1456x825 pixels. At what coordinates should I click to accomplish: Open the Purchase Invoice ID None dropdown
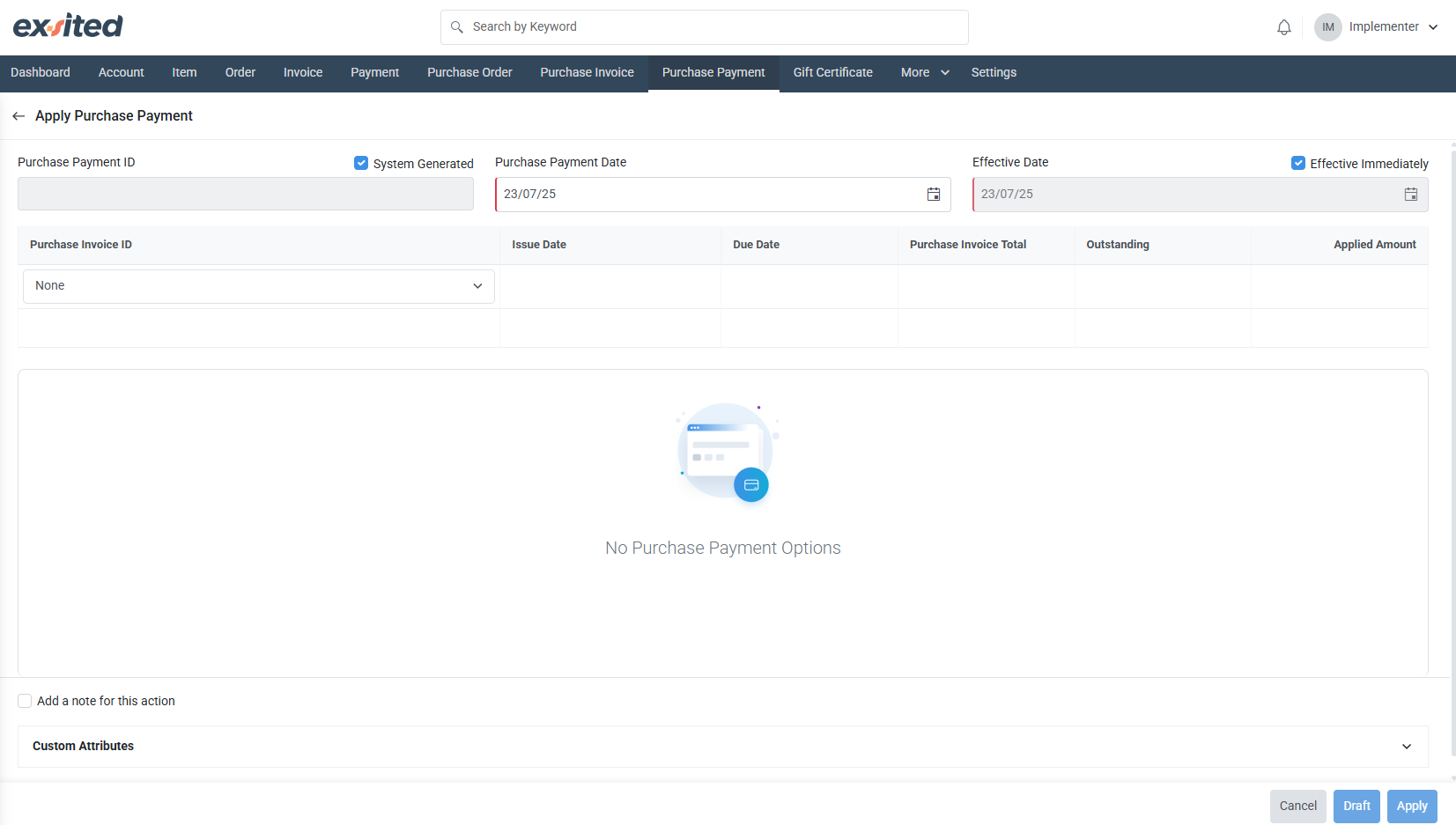(259, 286)
